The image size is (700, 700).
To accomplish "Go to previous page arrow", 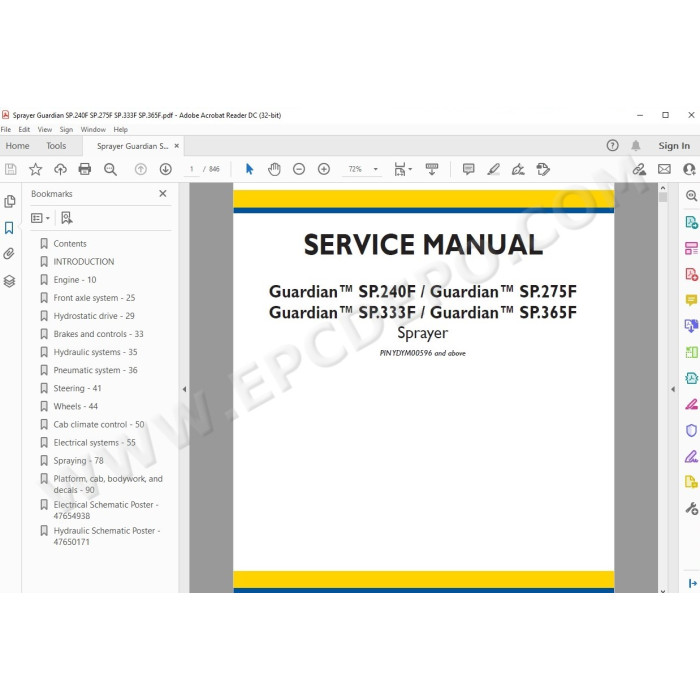I will point(141,169).
